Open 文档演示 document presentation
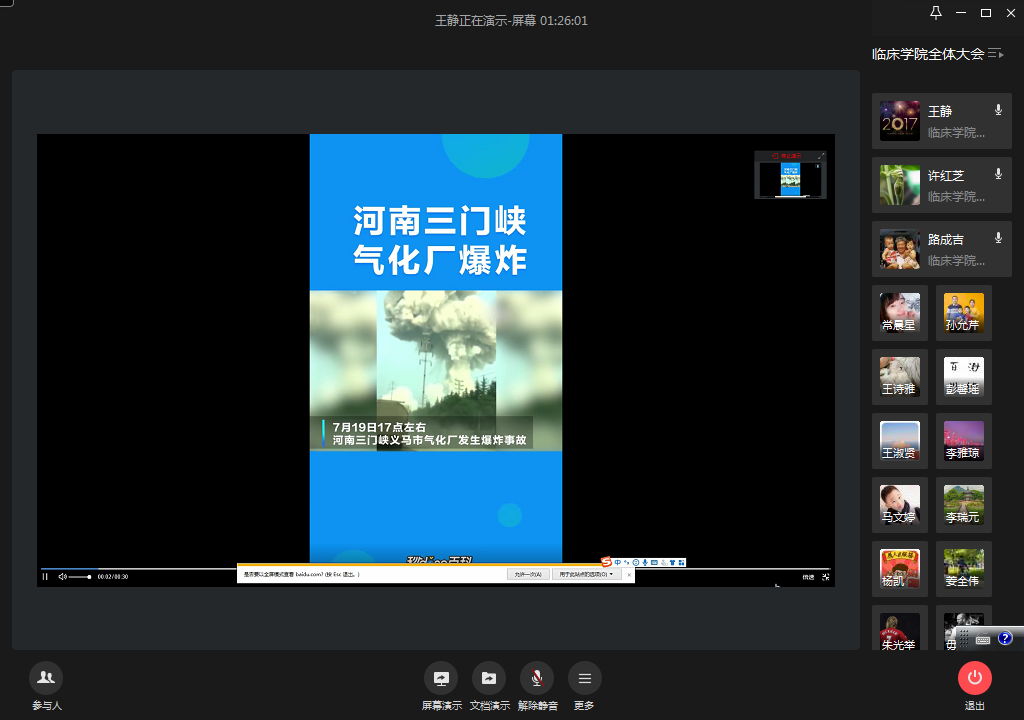The height and width of the screenshot is (720, 1024). (489, 678)
